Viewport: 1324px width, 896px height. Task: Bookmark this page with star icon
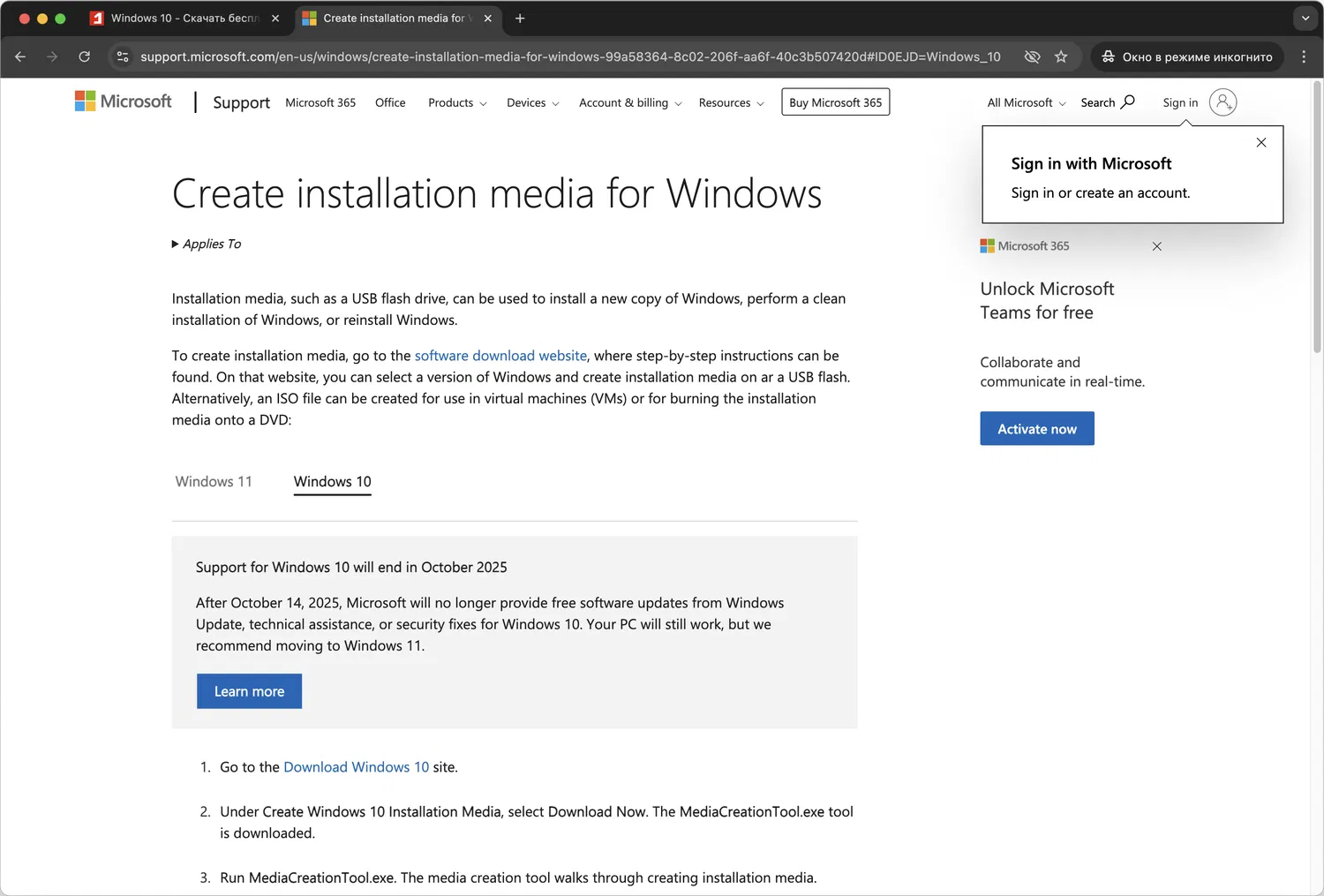[1061, 56]
